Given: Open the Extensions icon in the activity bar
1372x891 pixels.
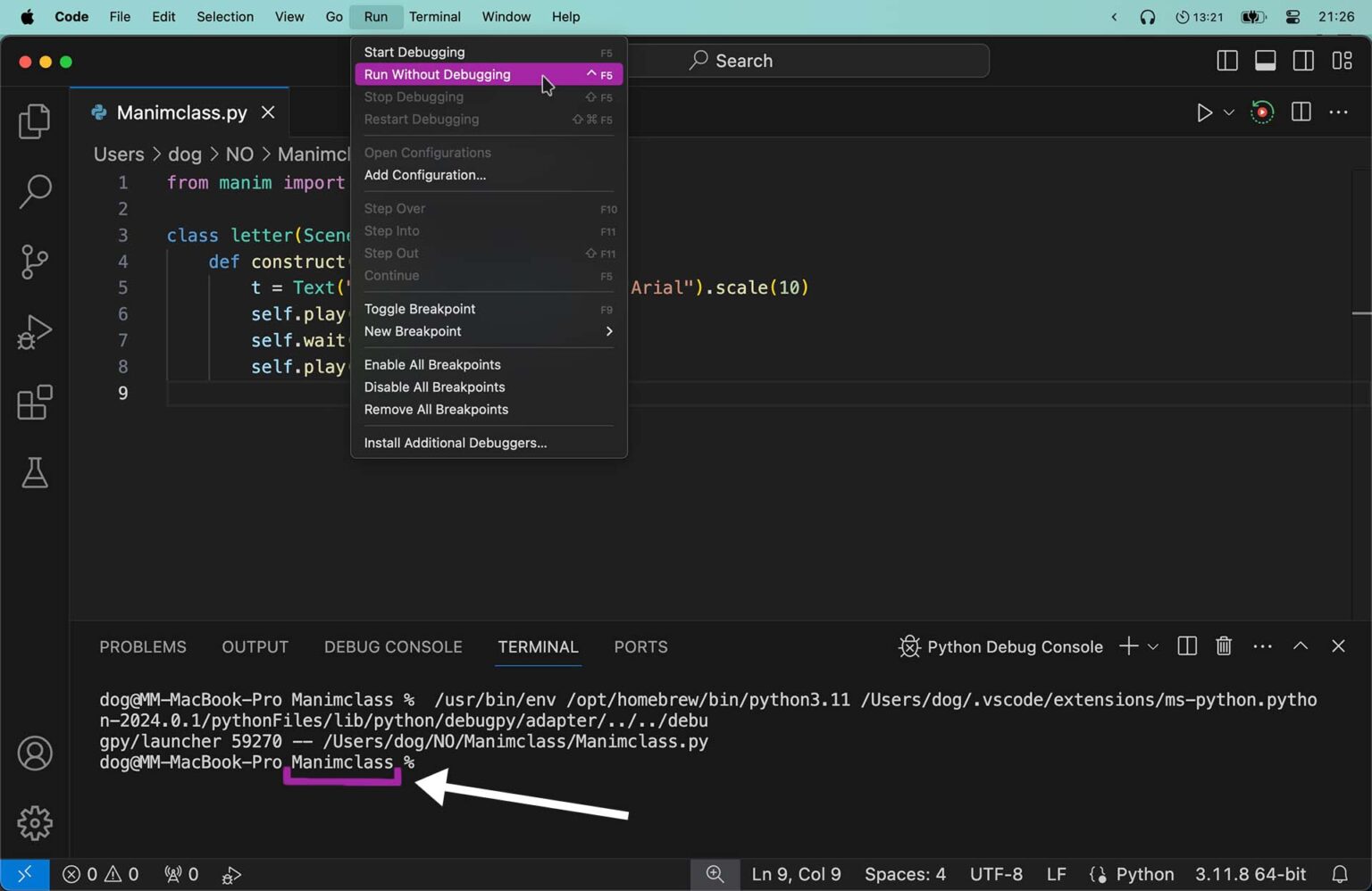Looking at the screenshot, I should tap(34, 402).
